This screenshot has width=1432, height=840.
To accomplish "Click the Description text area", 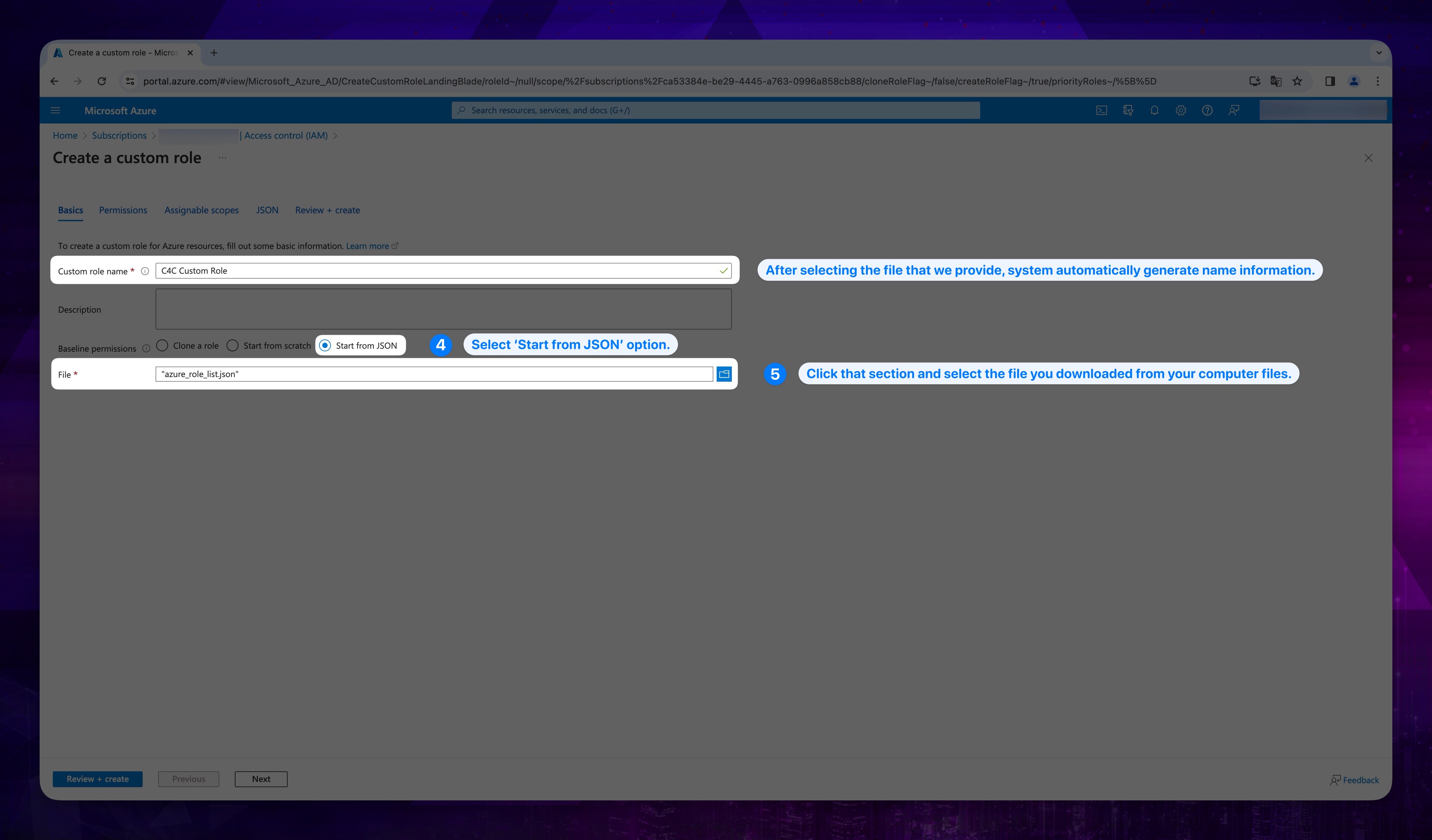I will click(x=443, y=309).
